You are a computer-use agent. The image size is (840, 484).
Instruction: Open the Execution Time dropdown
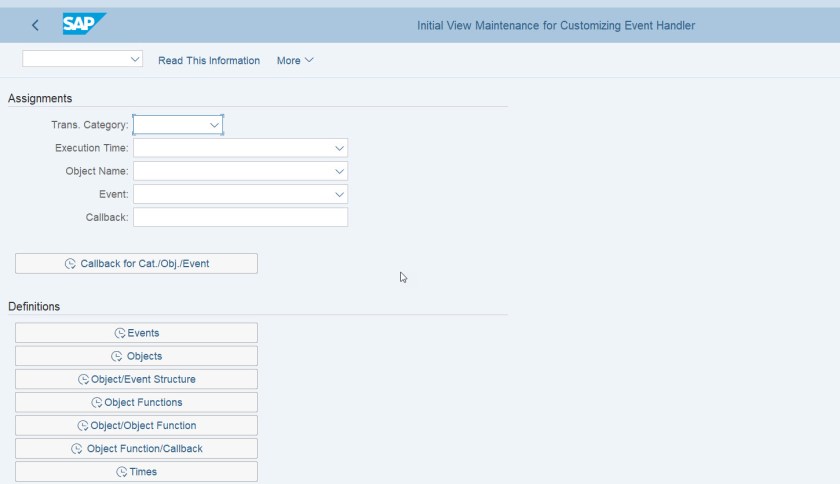click(339, 148)
